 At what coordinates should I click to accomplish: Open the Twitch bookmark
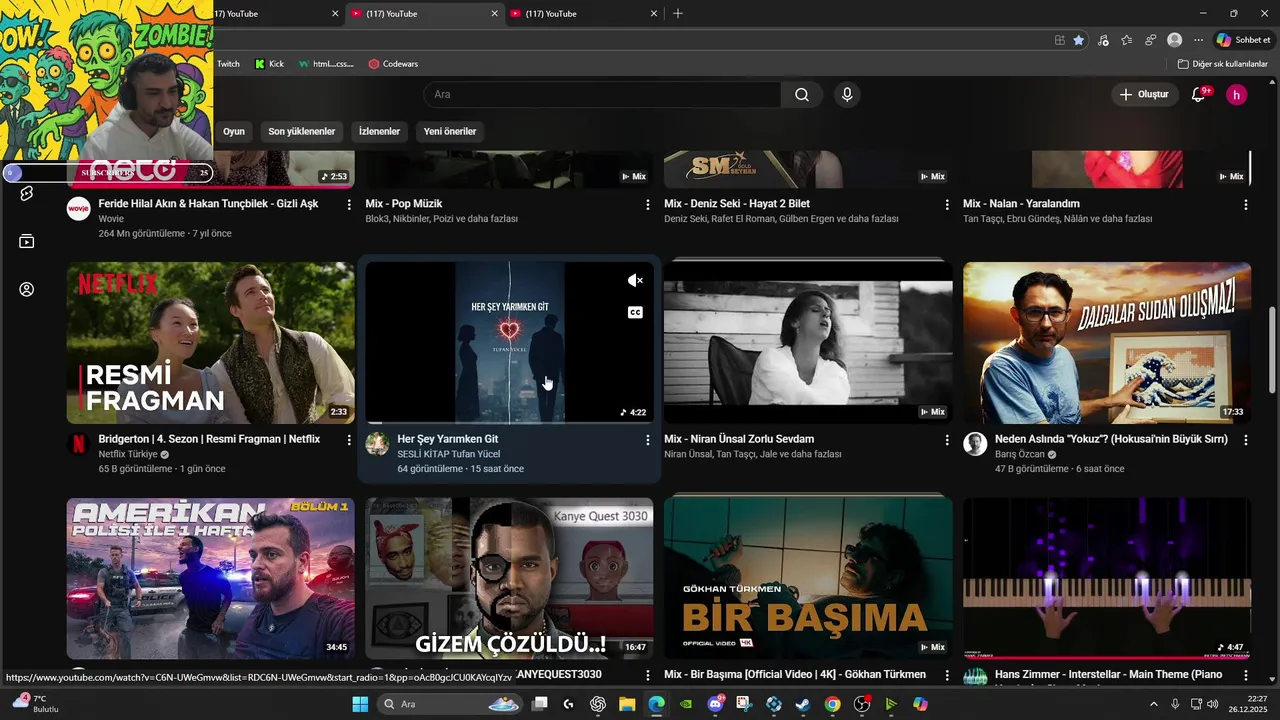pyautogui.click(x=228, y=64)
